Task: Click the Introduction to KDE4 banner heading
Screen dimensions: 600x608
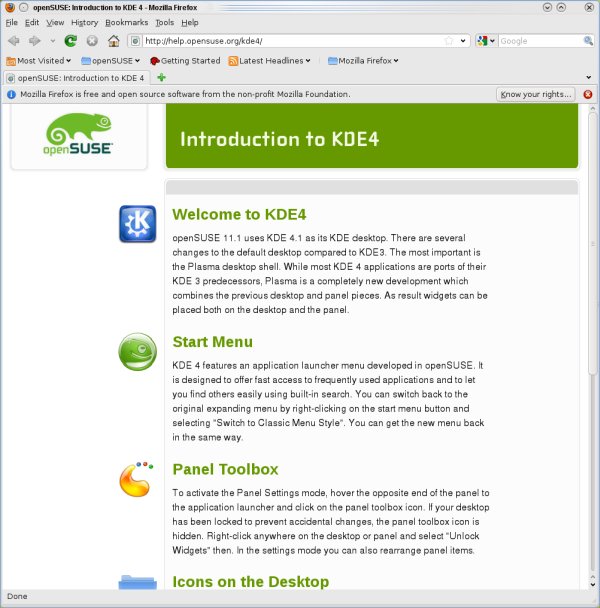Action: point(280,139)
